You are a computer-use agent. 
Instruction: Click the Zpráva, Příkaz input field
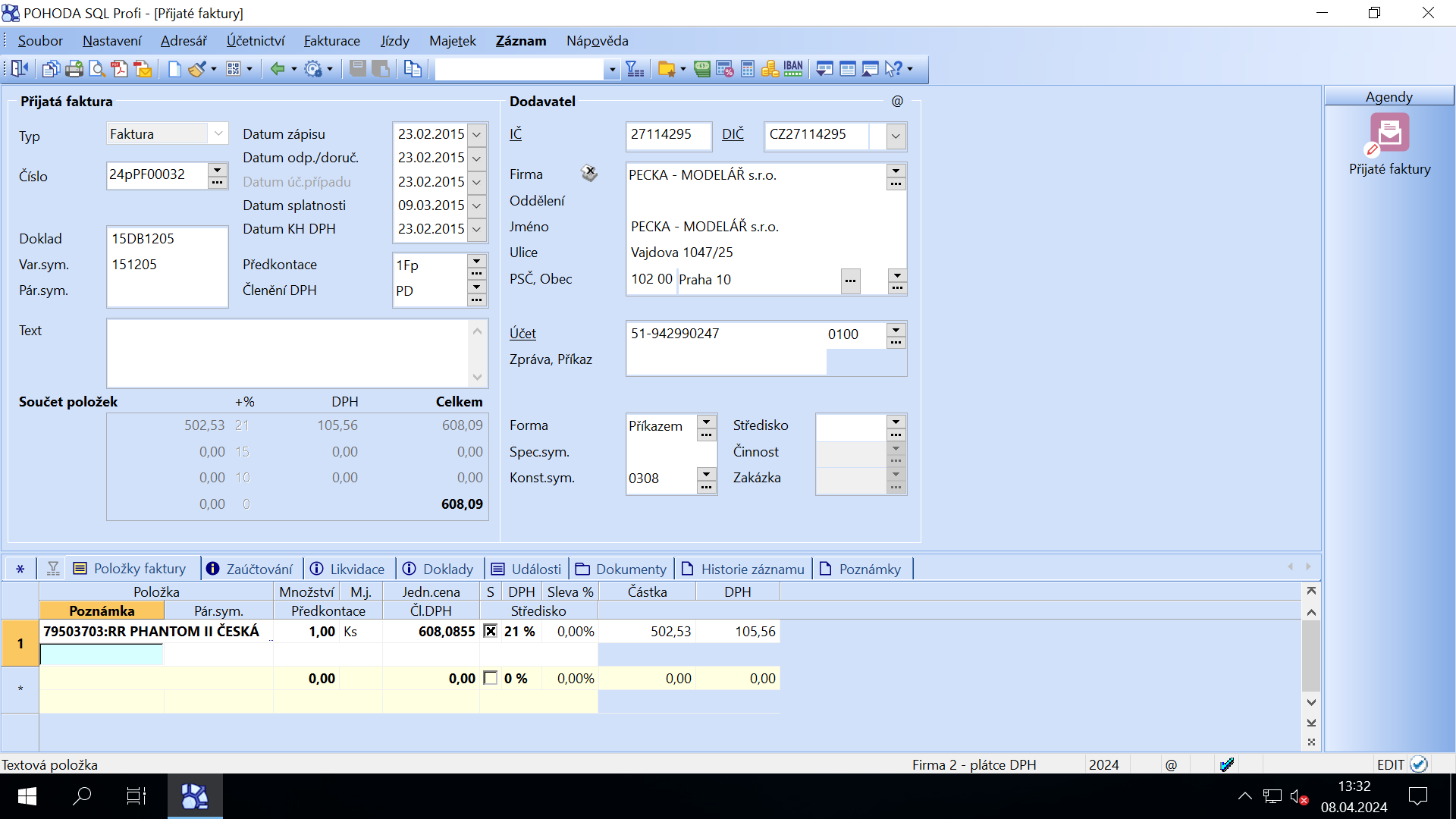click(x=726, y=362)
